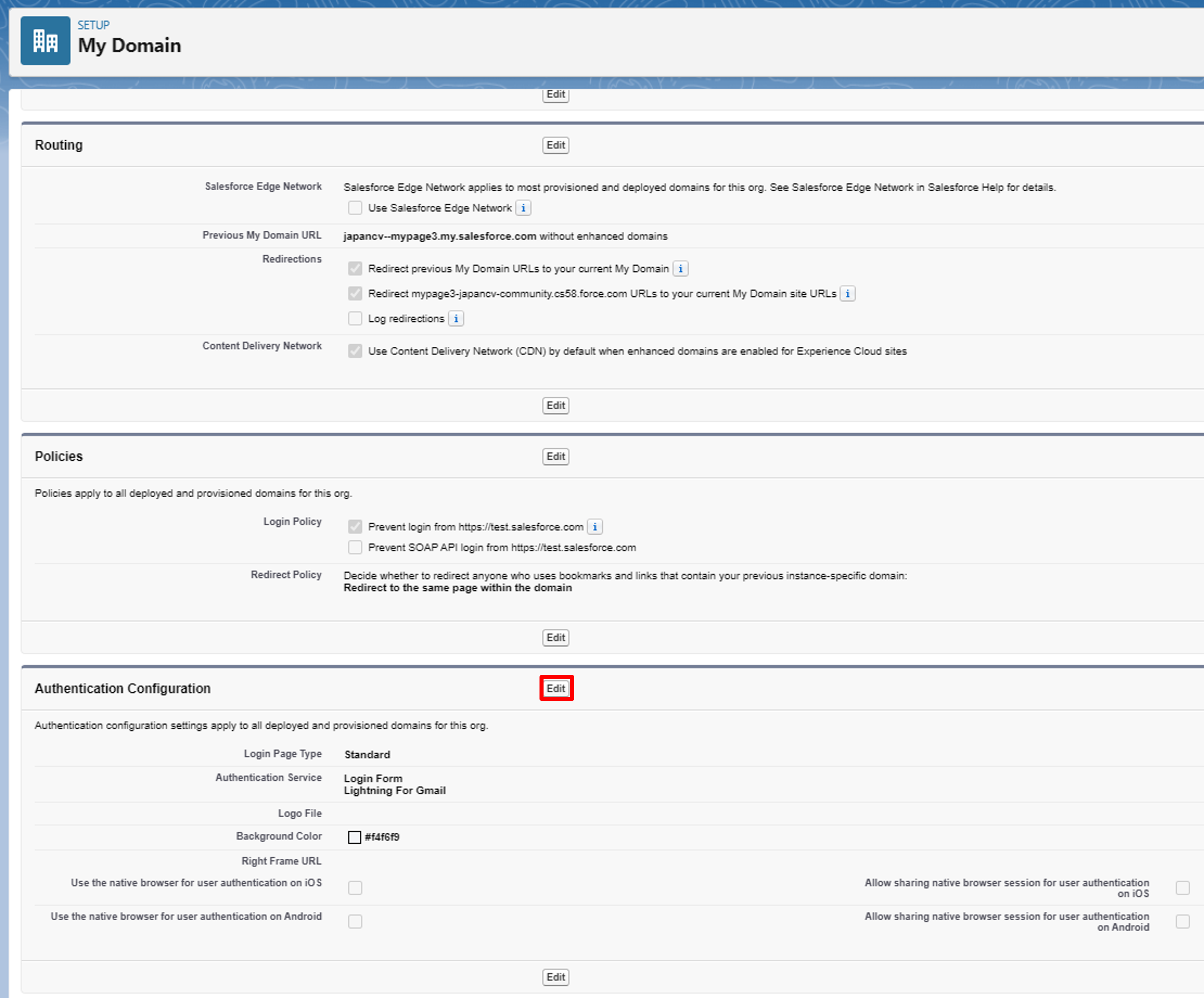Check native browser authentication on iOS
1204x998 pixels.
pos(355,888)
